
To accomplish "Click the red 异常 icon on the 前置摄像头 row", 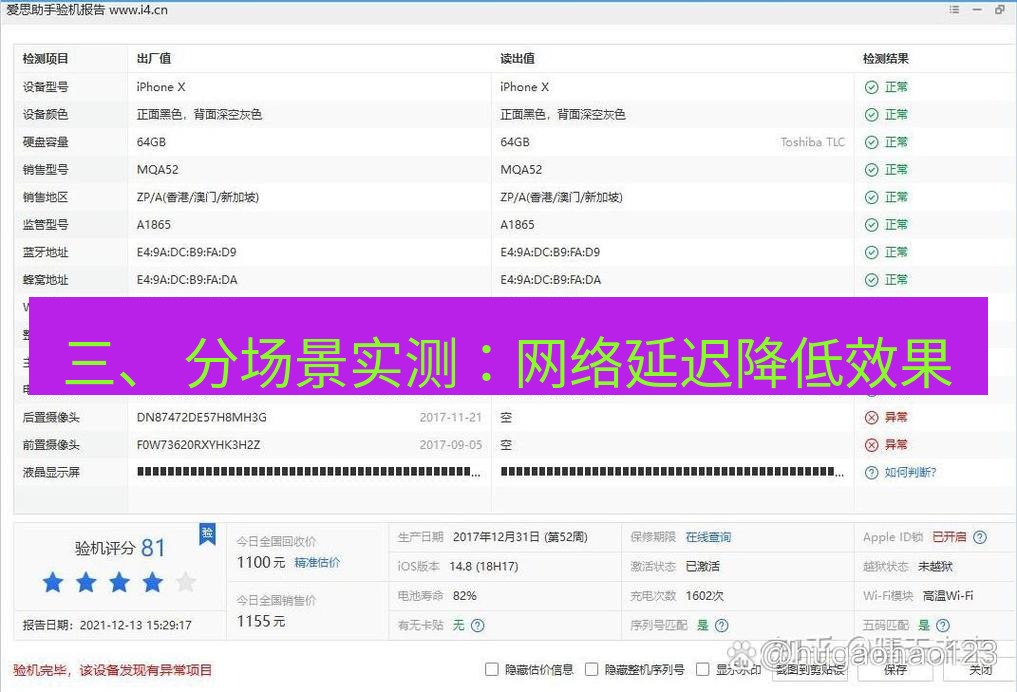I will pyautogui.click(x=870, y=444).
